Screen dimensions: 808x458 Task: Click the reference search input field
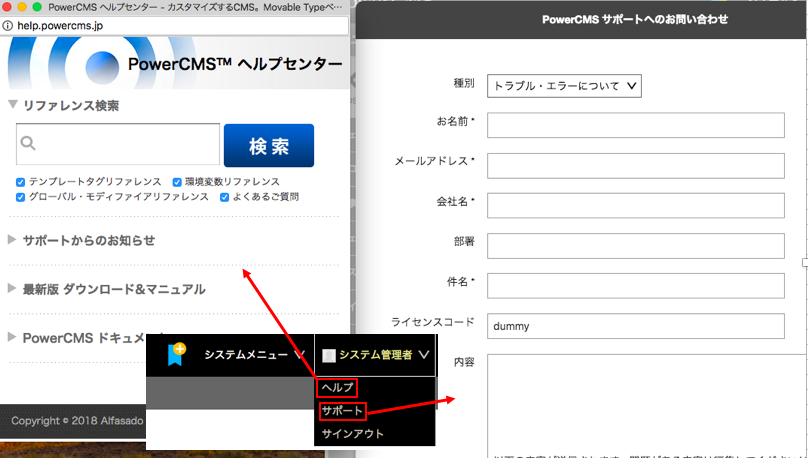click(118, 144)
